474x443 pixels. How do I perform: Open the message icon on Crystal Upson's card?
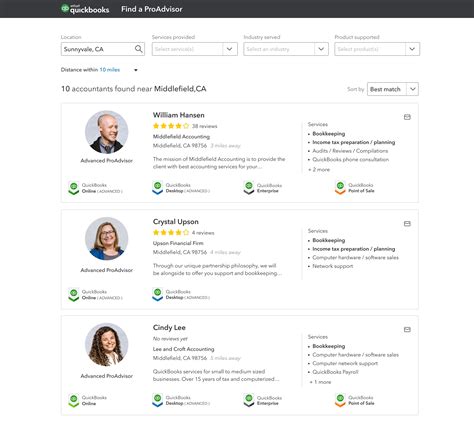pos(407,224)
